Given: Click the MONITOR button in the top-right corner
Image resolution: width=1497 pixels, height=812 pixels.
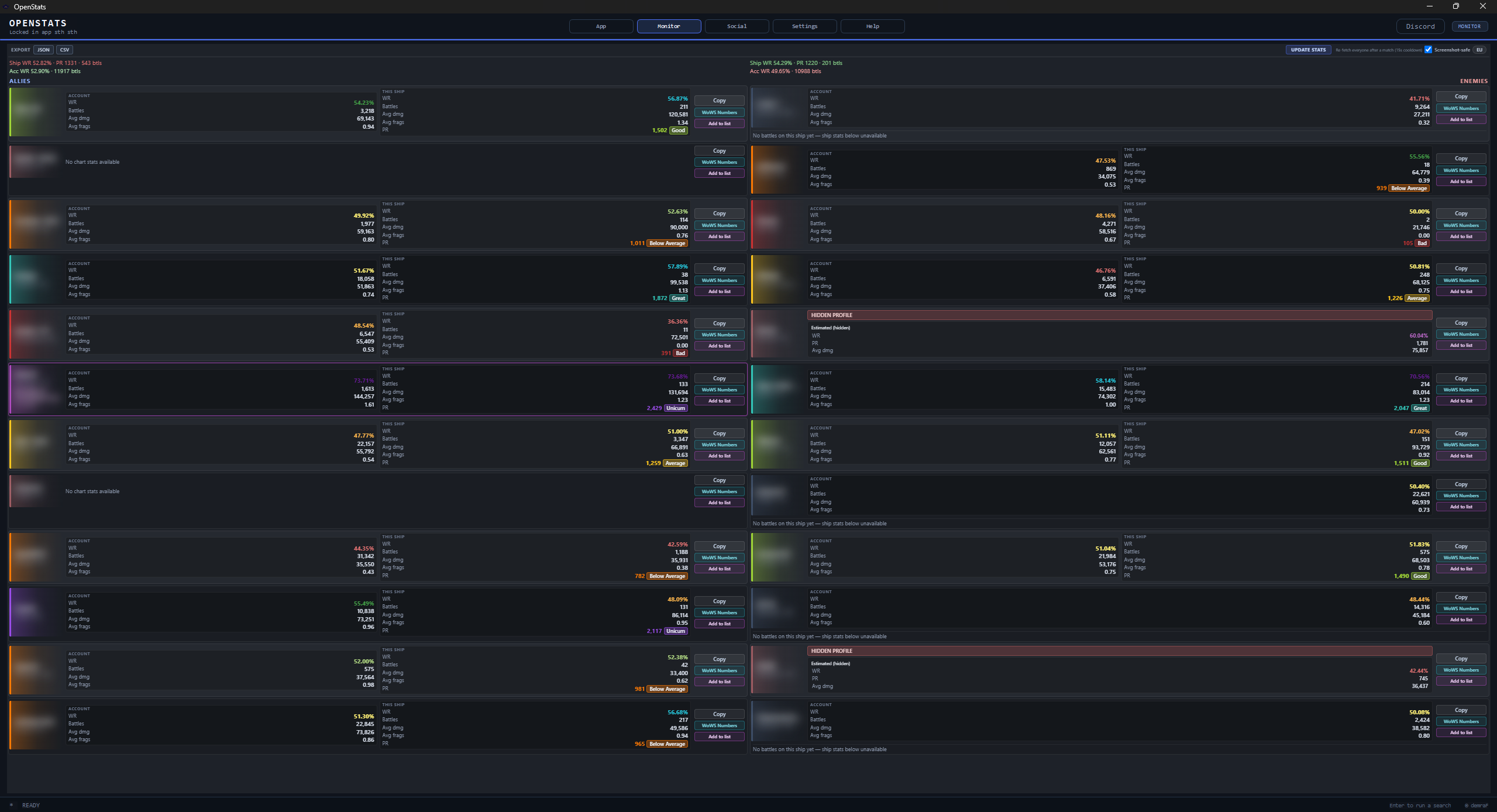Looking at the screenshot, I should point(1470,26).
